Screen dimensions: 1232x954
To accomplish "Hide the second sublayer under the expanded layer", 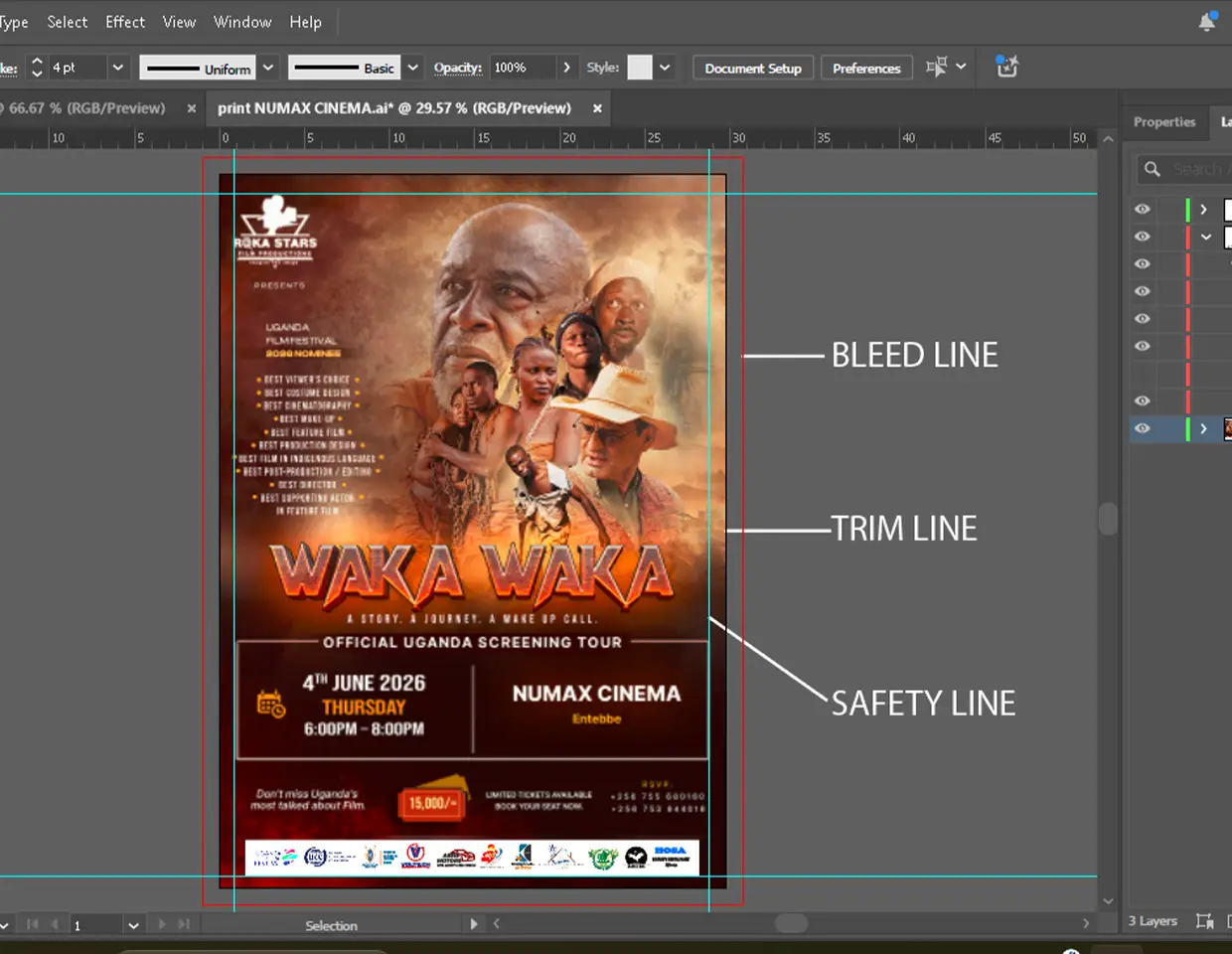I will point(1143,291).
